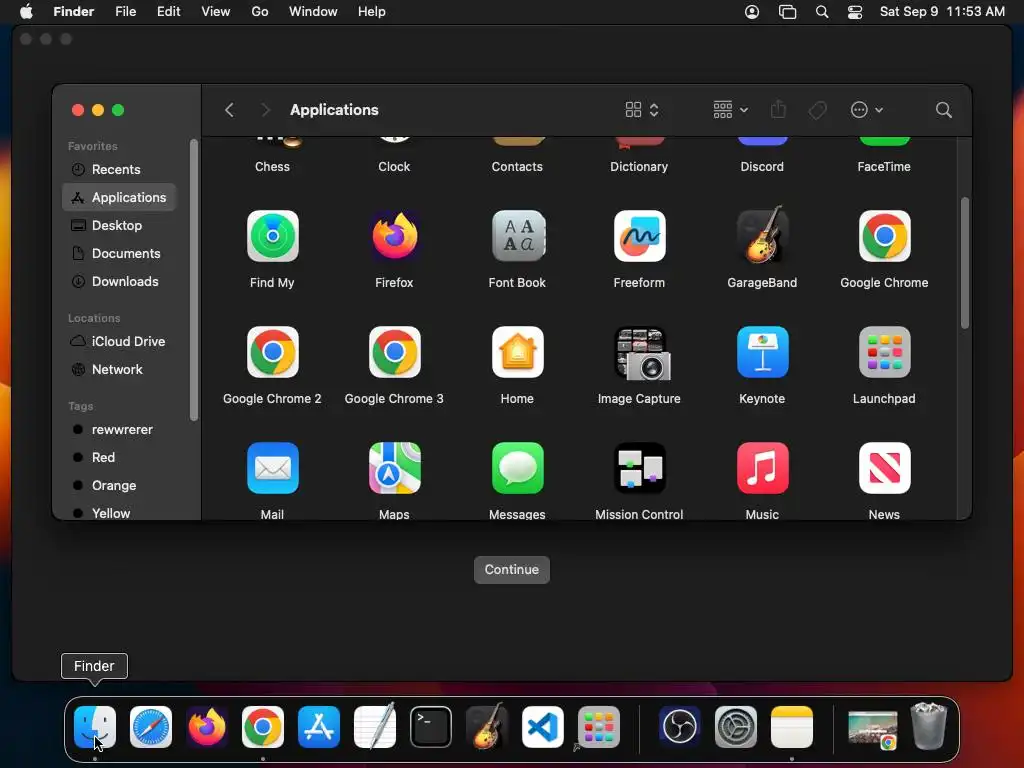The width and height of the screenshot is (1024, 768).
Task: Launch Firefox from Applications folder
Action: 394,236
